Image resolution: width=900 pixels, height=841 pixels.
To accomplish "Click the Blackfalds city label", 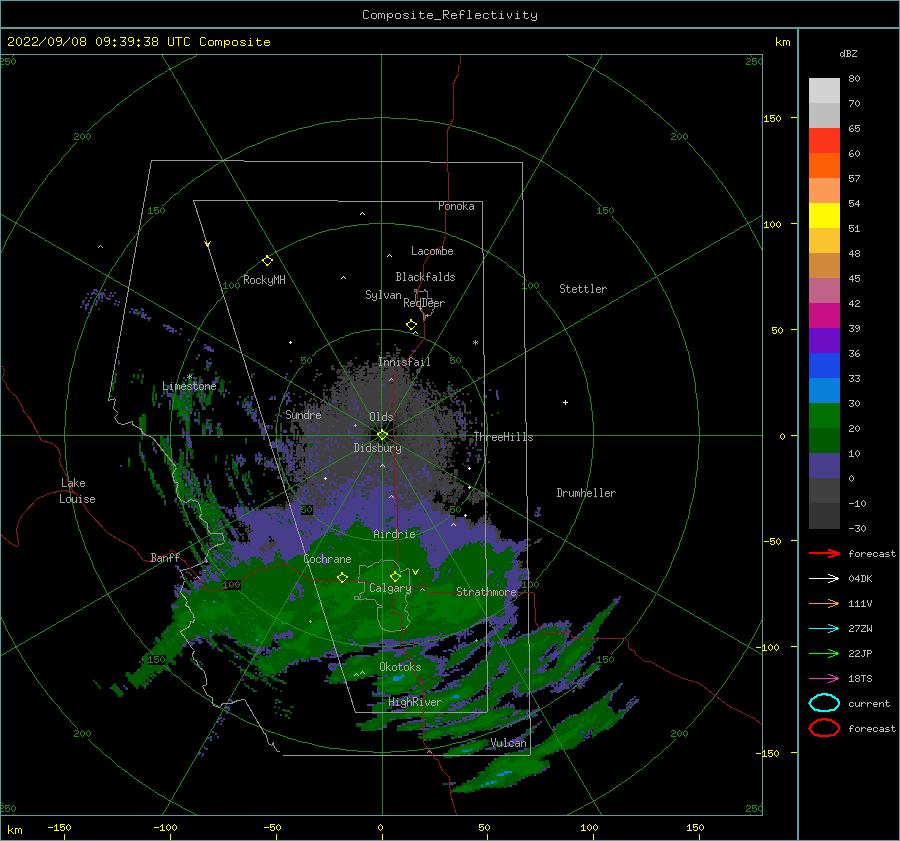I will point(425,277).
